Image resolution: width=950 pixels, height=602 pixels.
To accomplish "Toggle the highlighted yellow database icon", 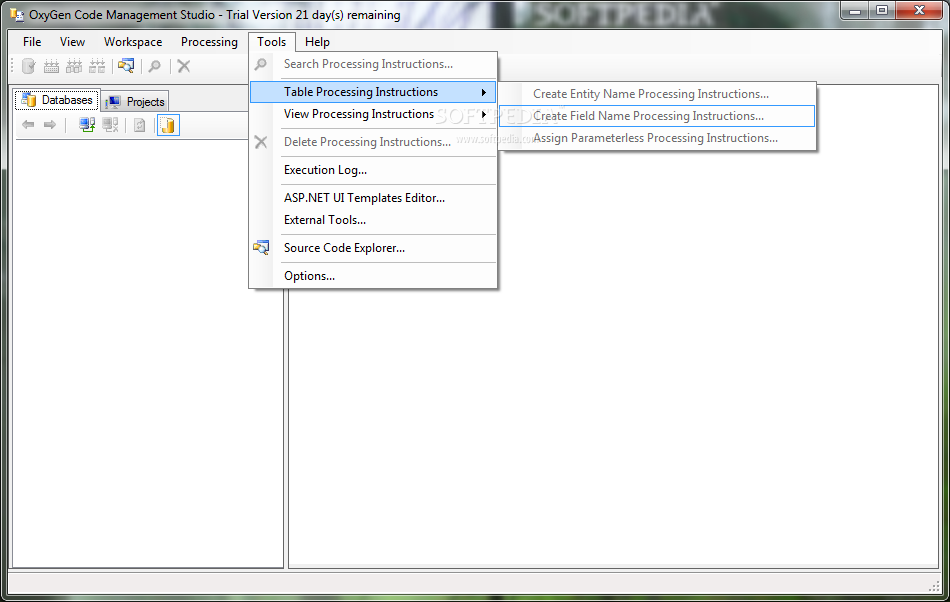I will click(x=168, y=125).
